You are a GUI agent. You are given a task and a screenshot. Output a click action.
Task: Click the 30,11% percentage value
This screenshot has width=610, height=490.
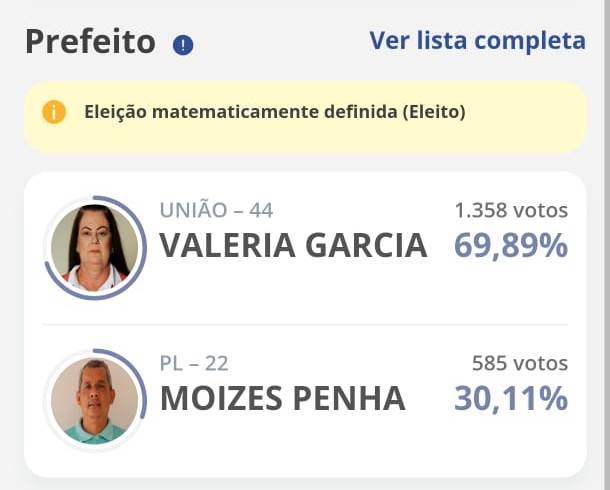pos(511,398)
